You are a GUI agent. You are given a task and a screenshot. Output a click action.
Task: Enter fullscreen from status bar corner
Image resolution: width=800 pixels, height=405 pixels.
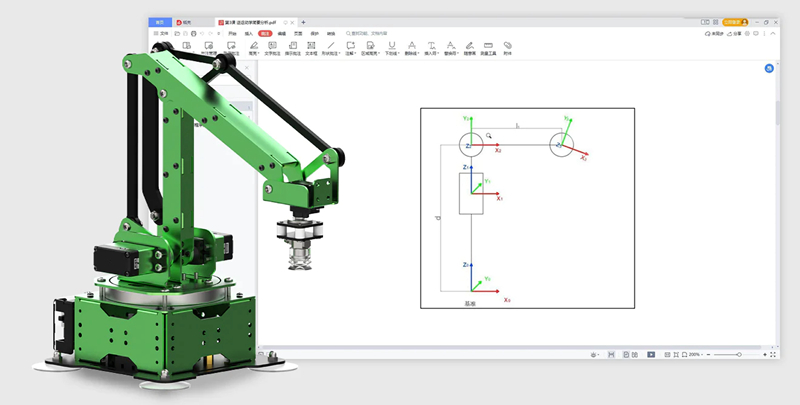(x=772, y=354)
